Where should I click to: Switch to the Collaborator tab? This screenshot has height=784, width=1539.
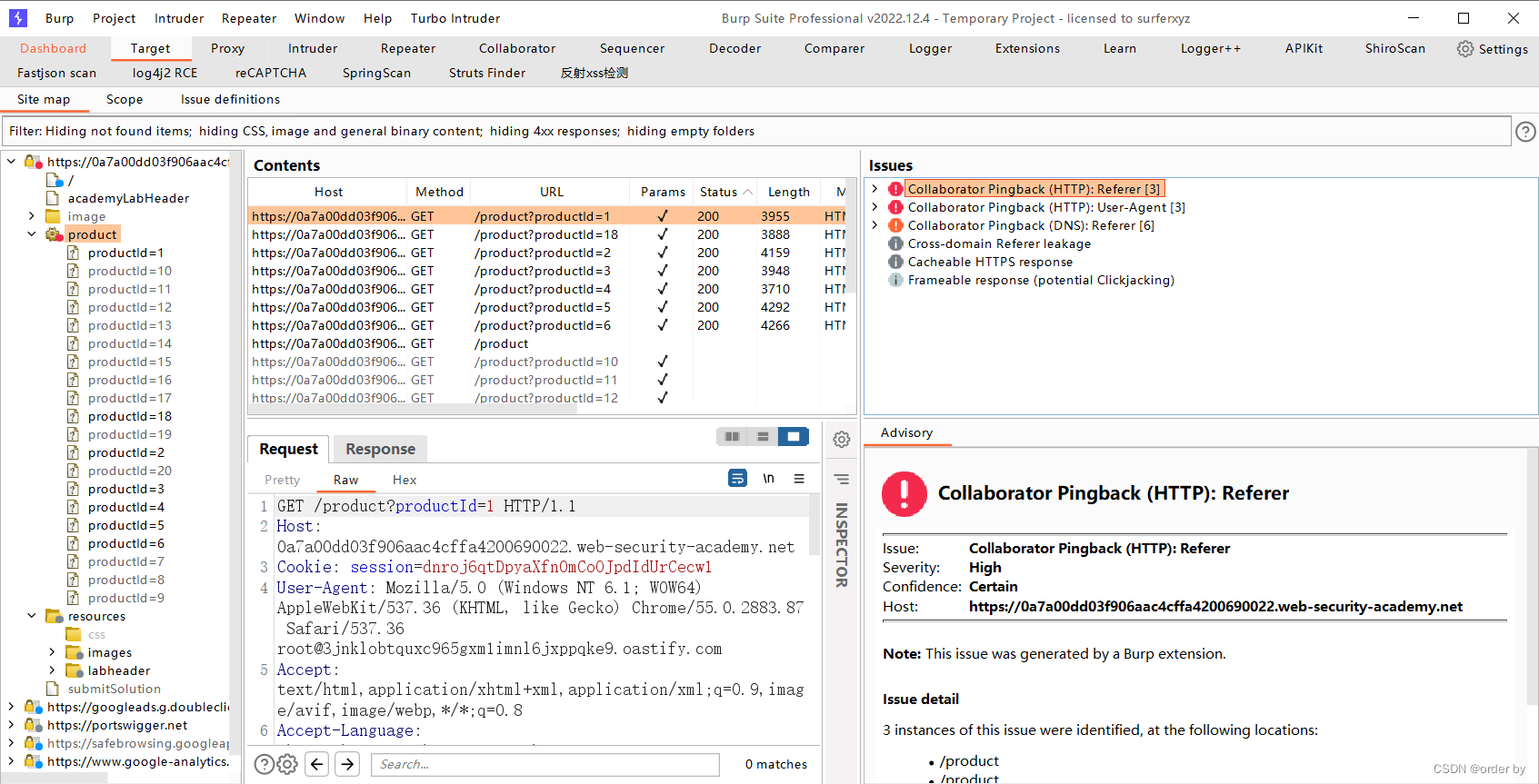517,49
